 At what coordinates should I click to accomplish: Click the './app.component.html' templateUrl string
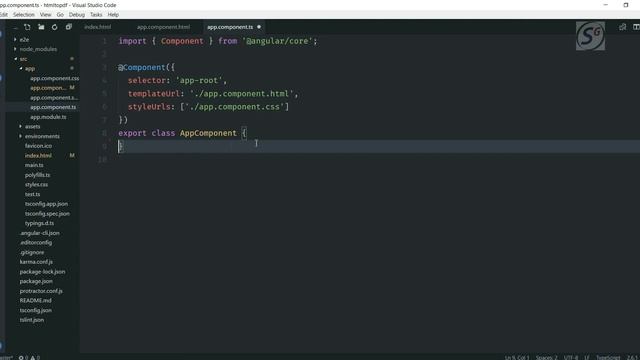tap(241, 93)
